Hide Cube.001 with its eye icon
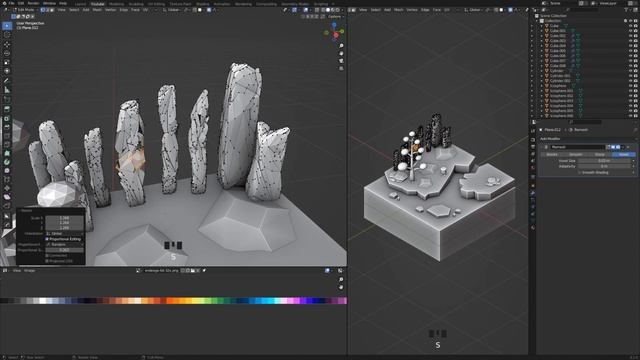Screen dimensions: 640x360 point(631,31)
